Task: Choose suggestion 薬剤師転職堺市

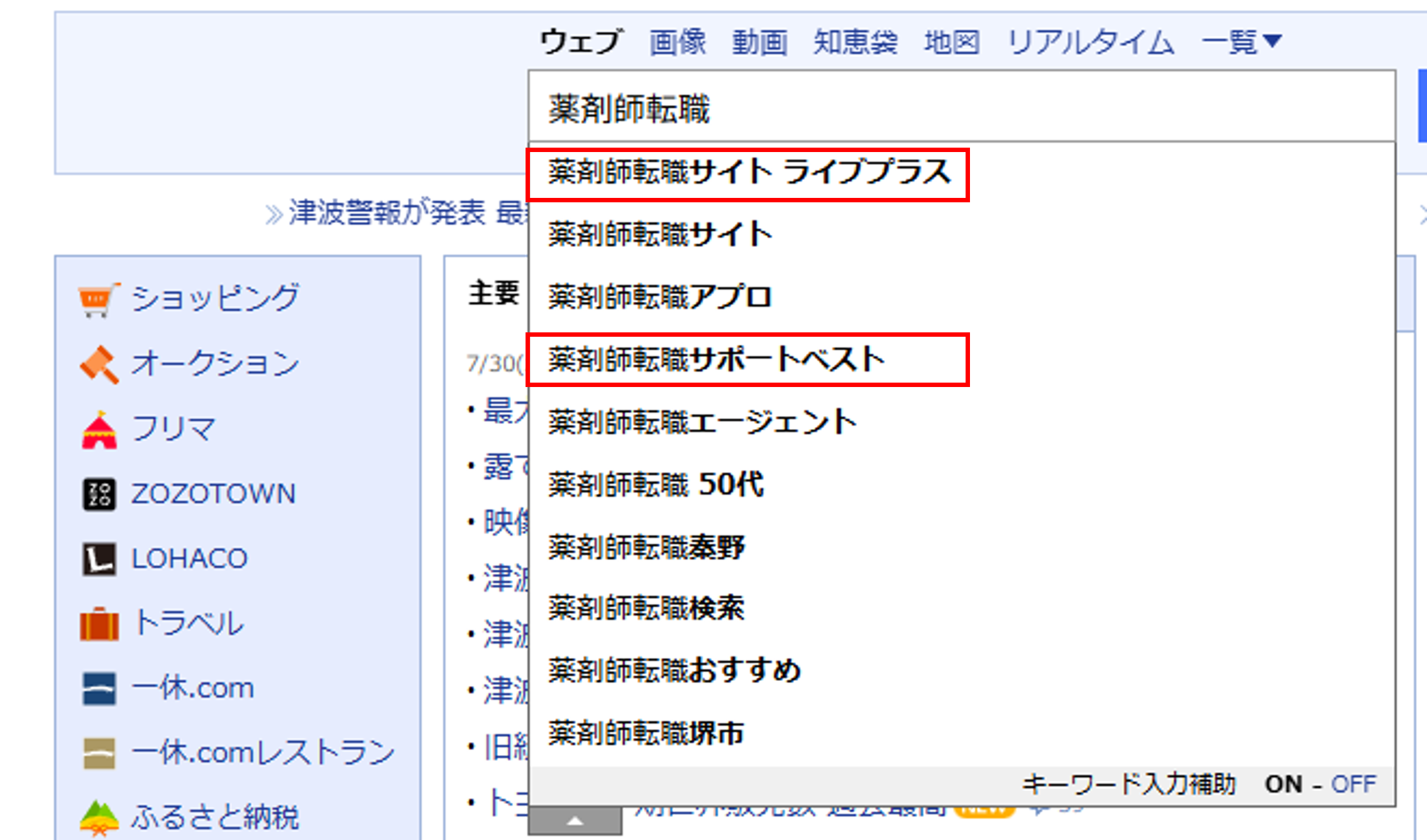Action: coord(962,733)
